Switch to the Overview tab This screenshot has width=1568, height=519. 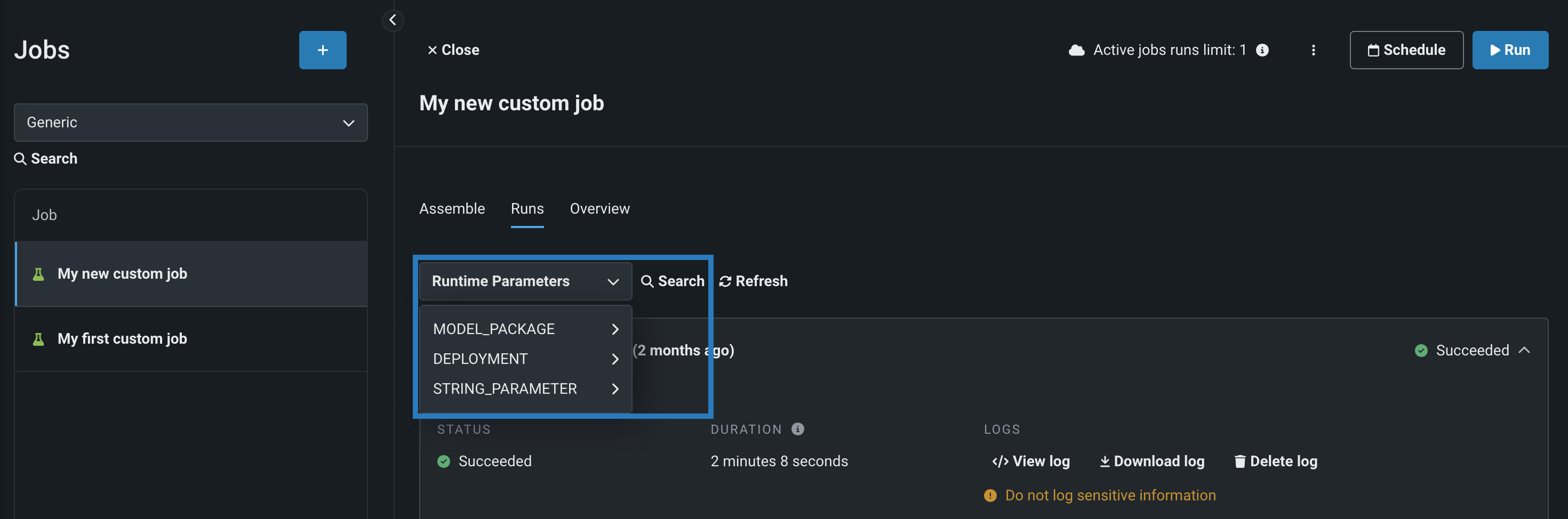(x=599, y=209)
